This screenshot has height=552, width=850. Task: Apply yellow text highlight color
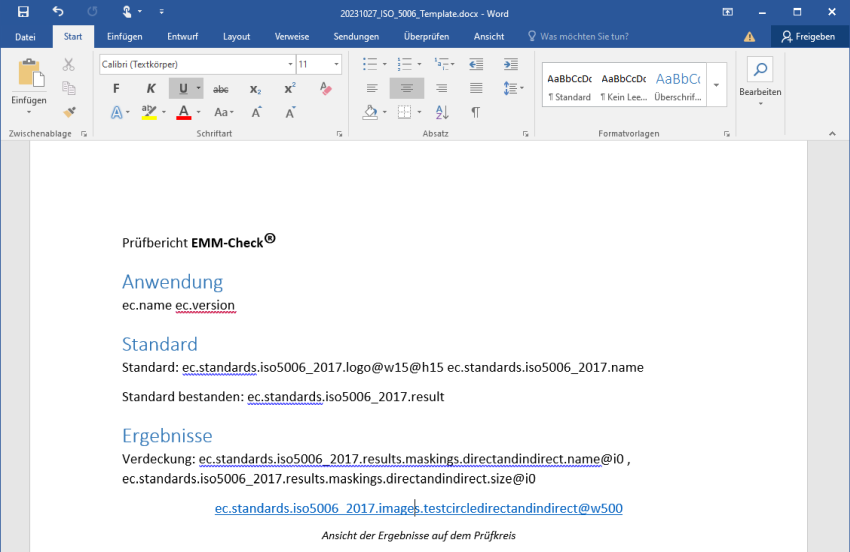149,112
